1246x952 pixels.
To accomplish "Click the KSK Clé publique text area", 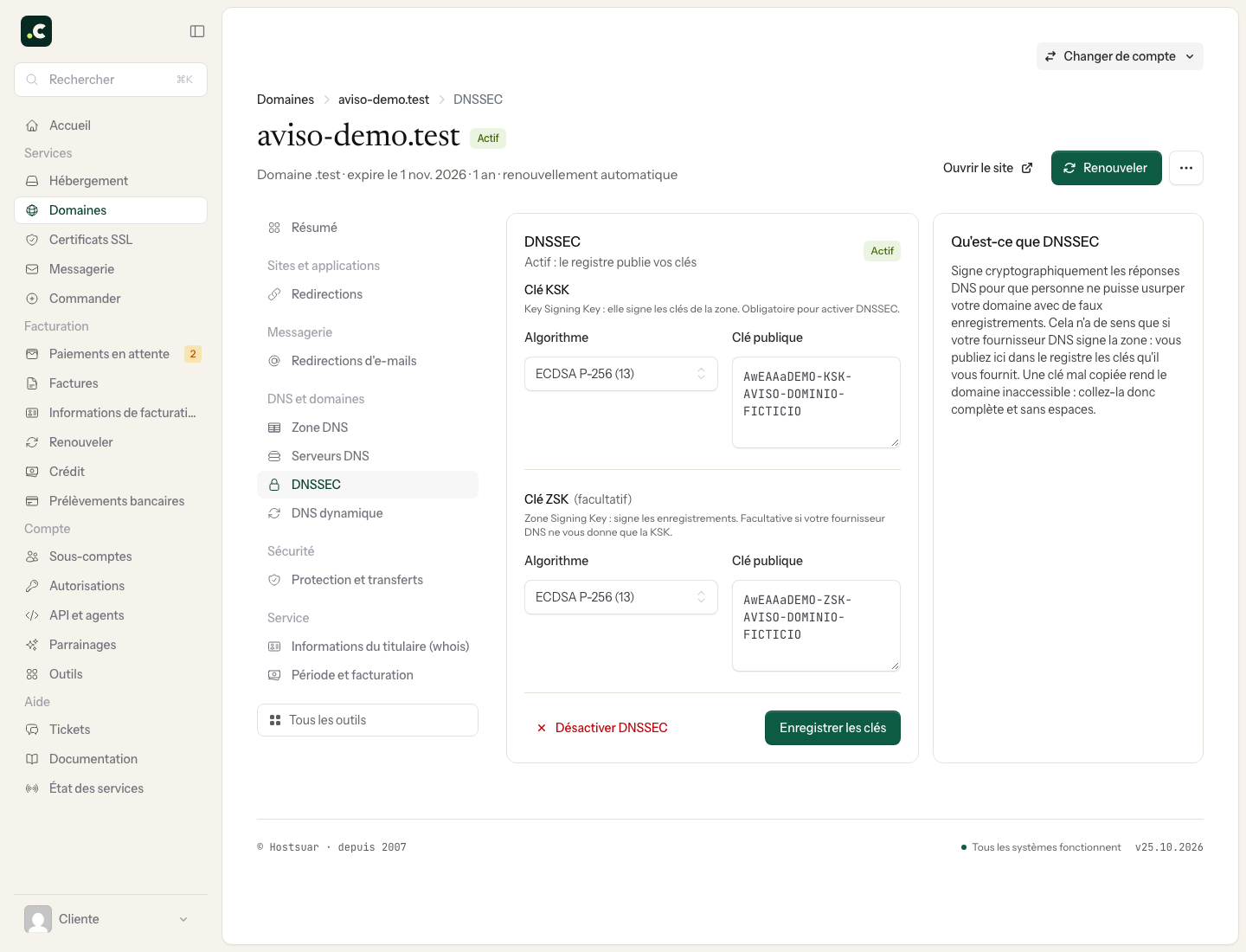I will click(x=816, y=402).
